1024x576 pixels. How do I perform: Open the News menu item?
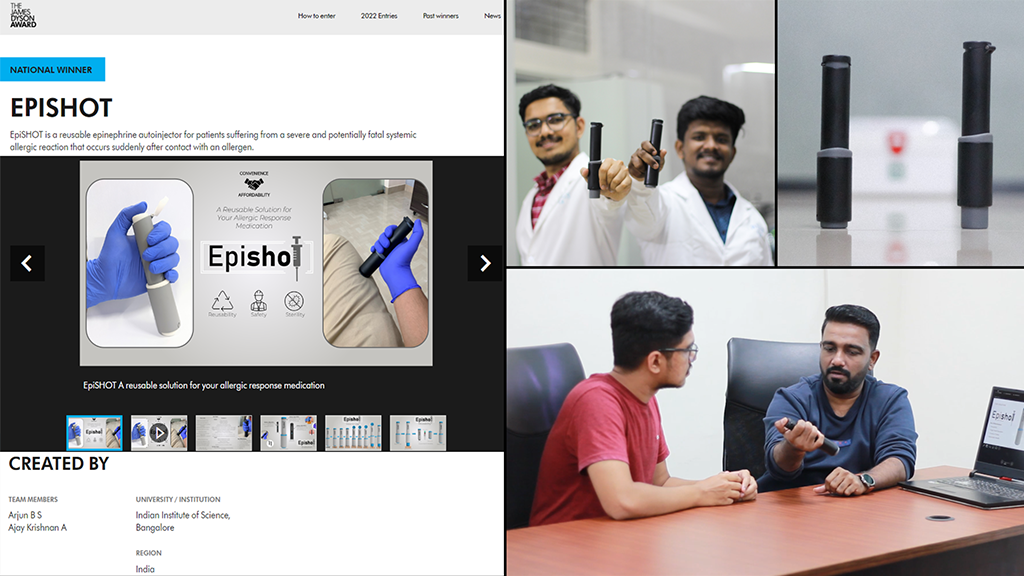(492, 16)
